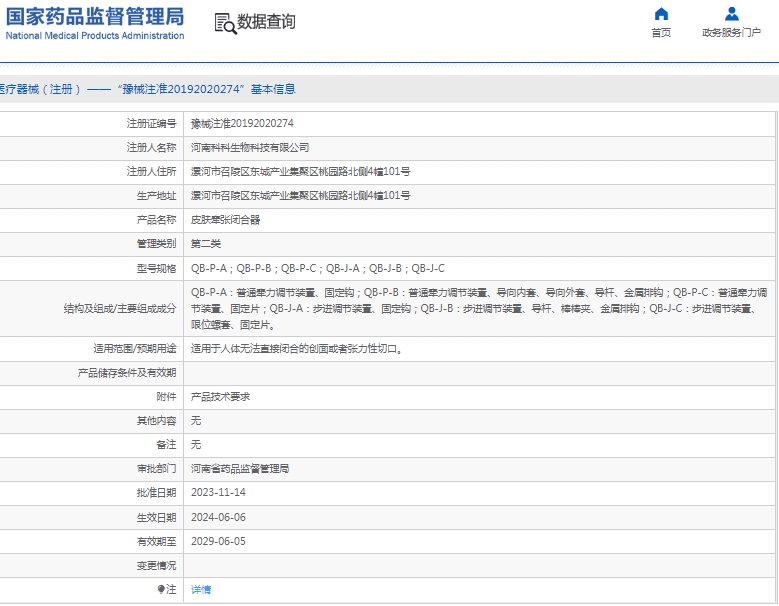The width and height of the screenshot is (779, 606).
Task: Click the 适用于人体无法直接闭合的创面 scope text
Action: click(x=297, y=349)
